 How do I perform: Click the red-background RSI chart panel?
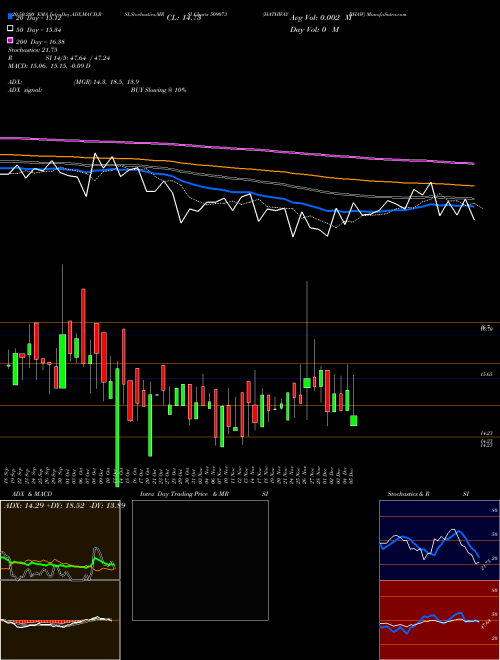coord(439,620)
